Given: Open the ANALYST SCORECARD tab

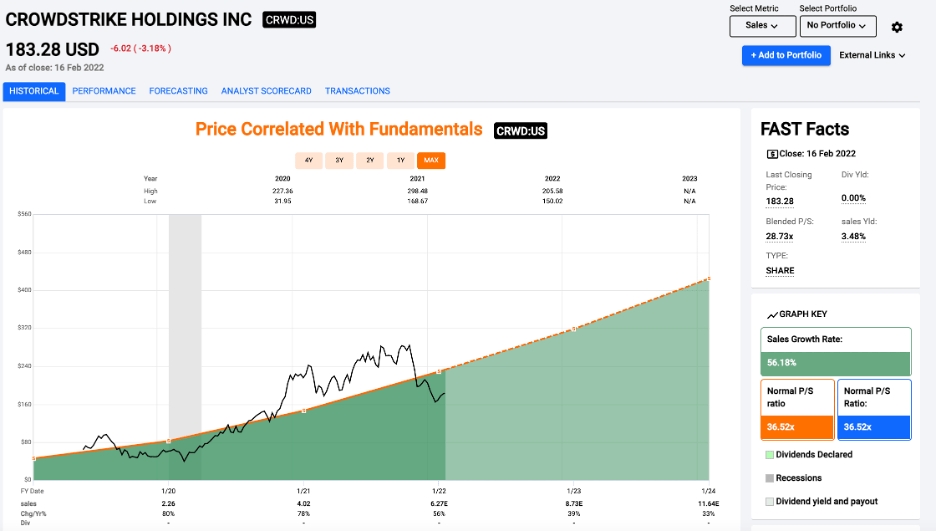Looking at the screenshot, I should (266, 91).
